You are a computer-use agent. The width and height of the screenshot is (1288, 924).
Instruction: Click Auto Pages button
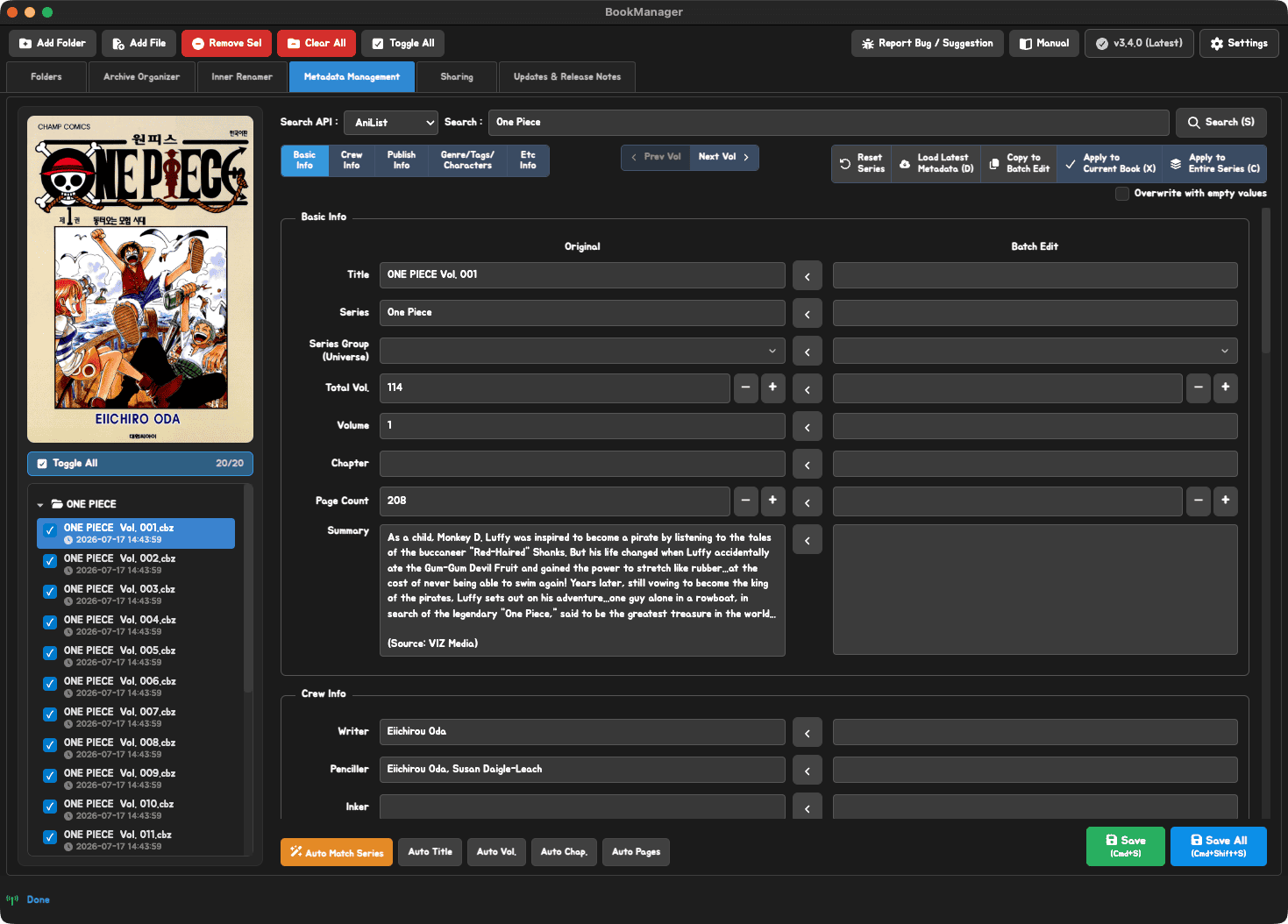coord(637,852)
